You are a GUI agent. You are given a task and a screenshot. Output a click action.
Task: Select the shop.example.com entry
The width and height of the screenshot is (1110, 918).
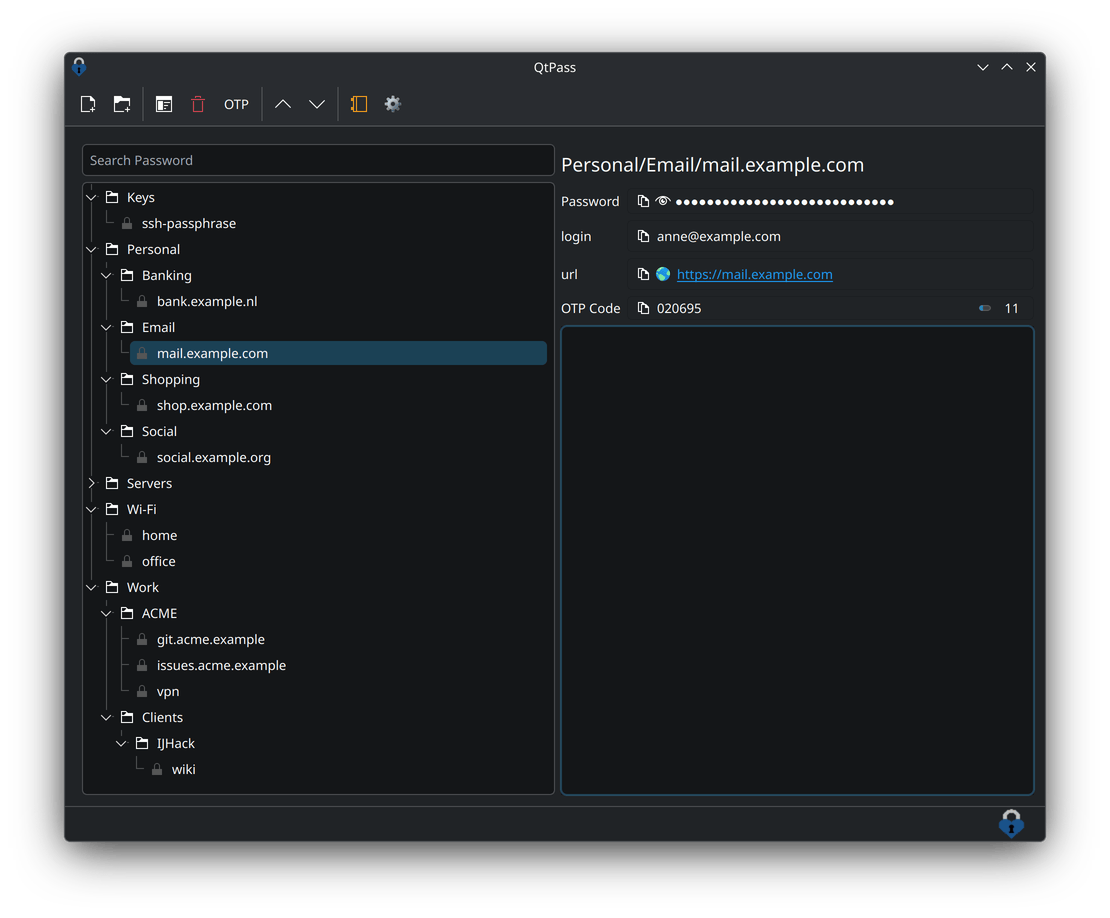point(214,405)
